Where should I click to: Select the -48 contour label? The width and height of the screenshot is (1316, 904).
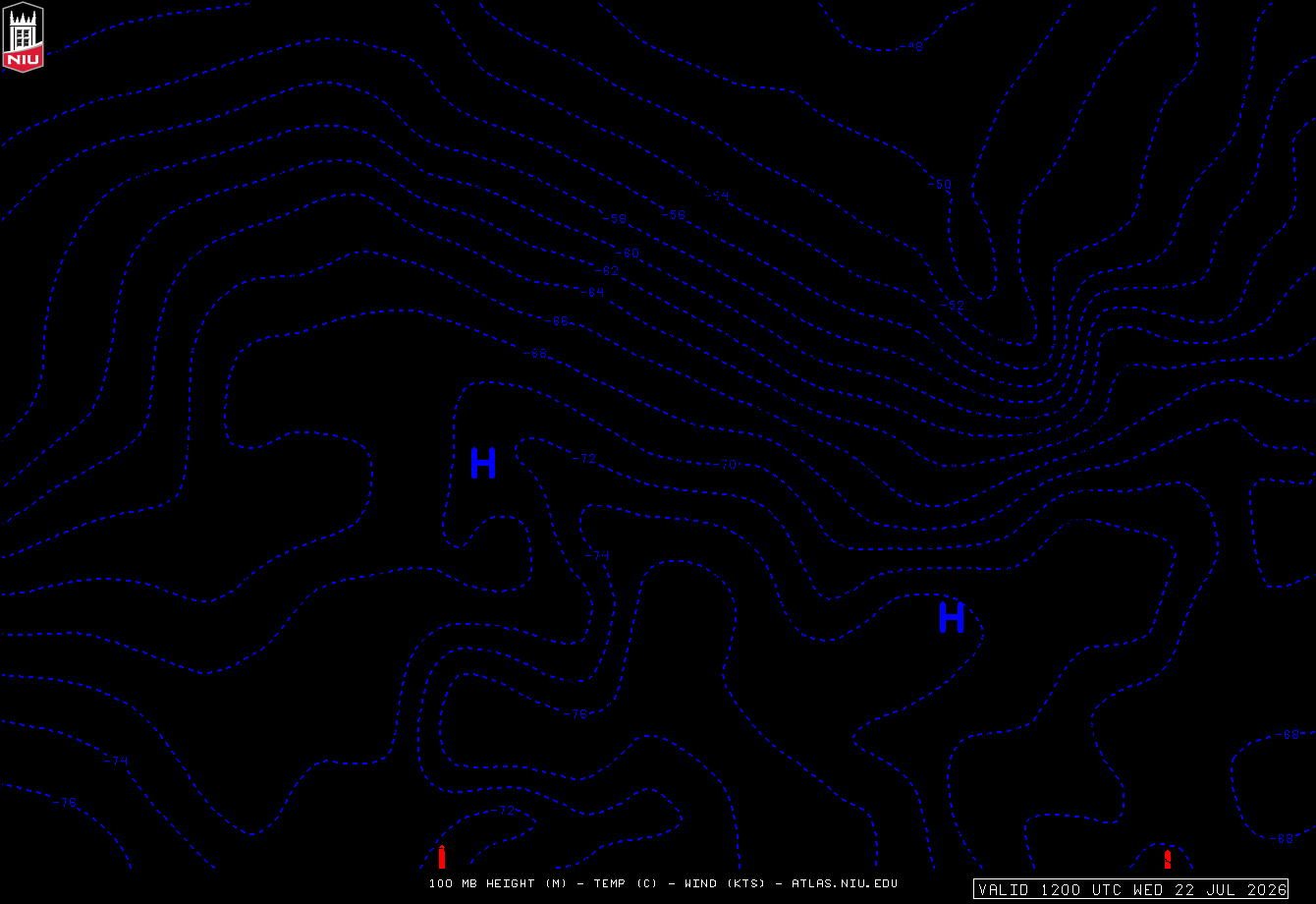coord(912,46)
